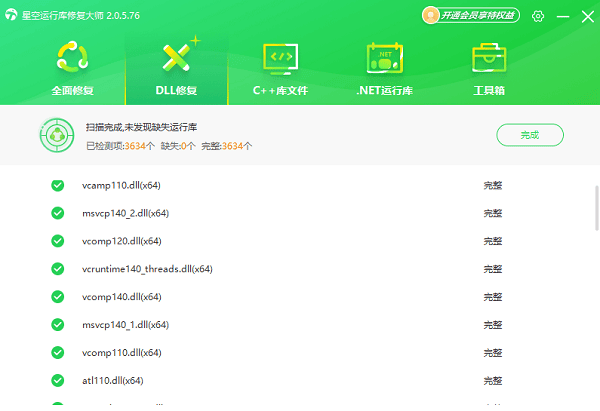Select vcomp110.dll(x64) file name
This screenshot has height=411, width=600.
122,353
